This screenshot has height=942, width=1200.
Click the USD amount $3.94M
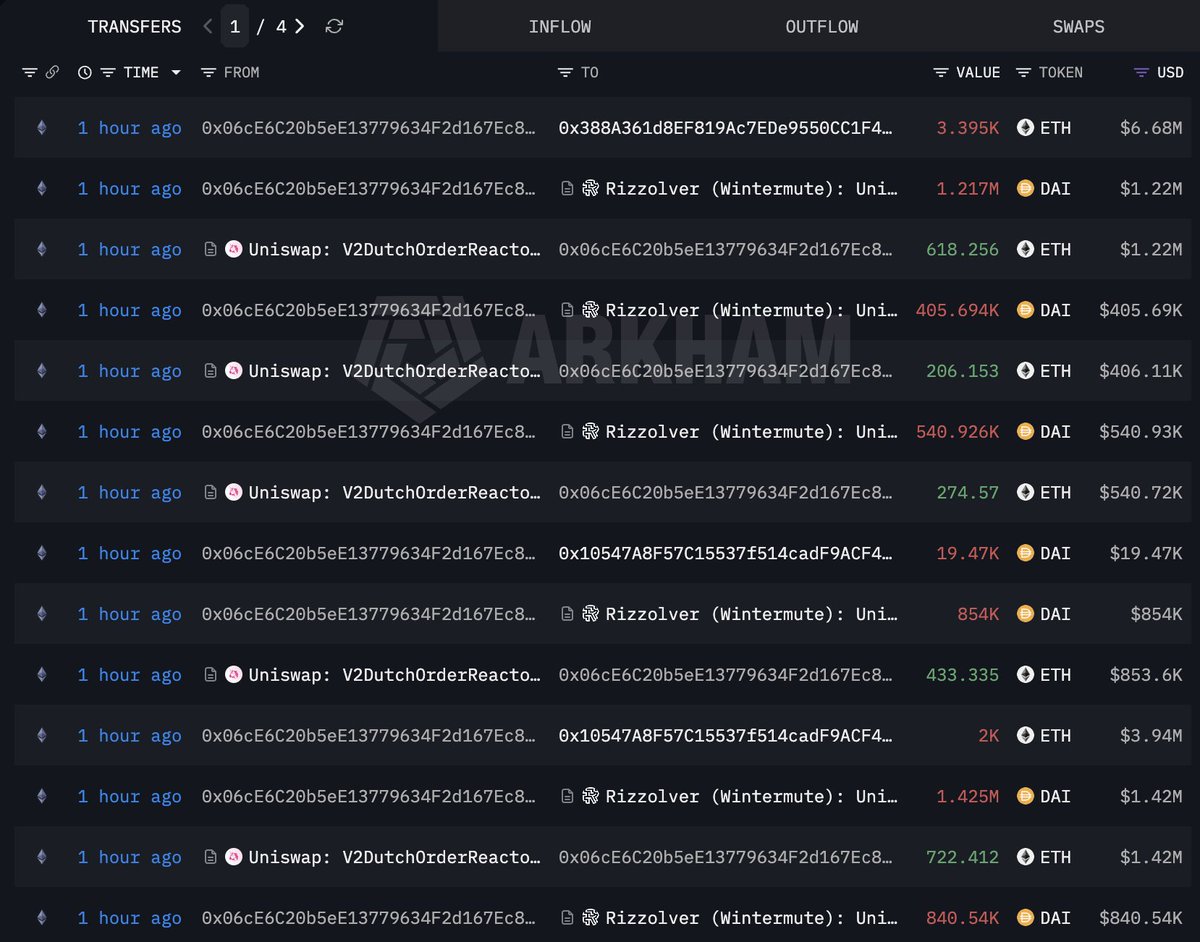1151,735
